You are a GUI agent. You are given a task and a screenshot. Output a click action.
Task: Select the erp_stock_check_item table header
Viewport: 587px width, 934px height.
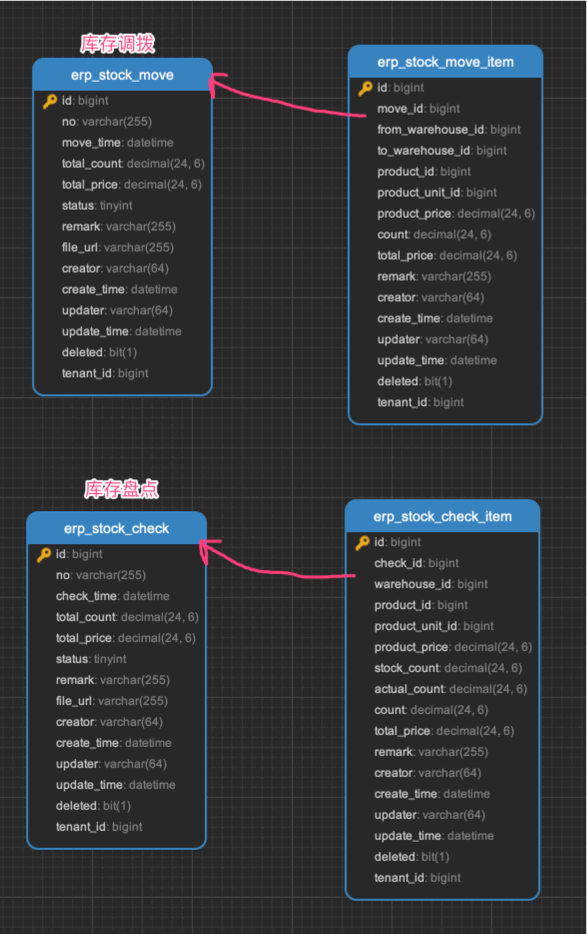(442, 516)
